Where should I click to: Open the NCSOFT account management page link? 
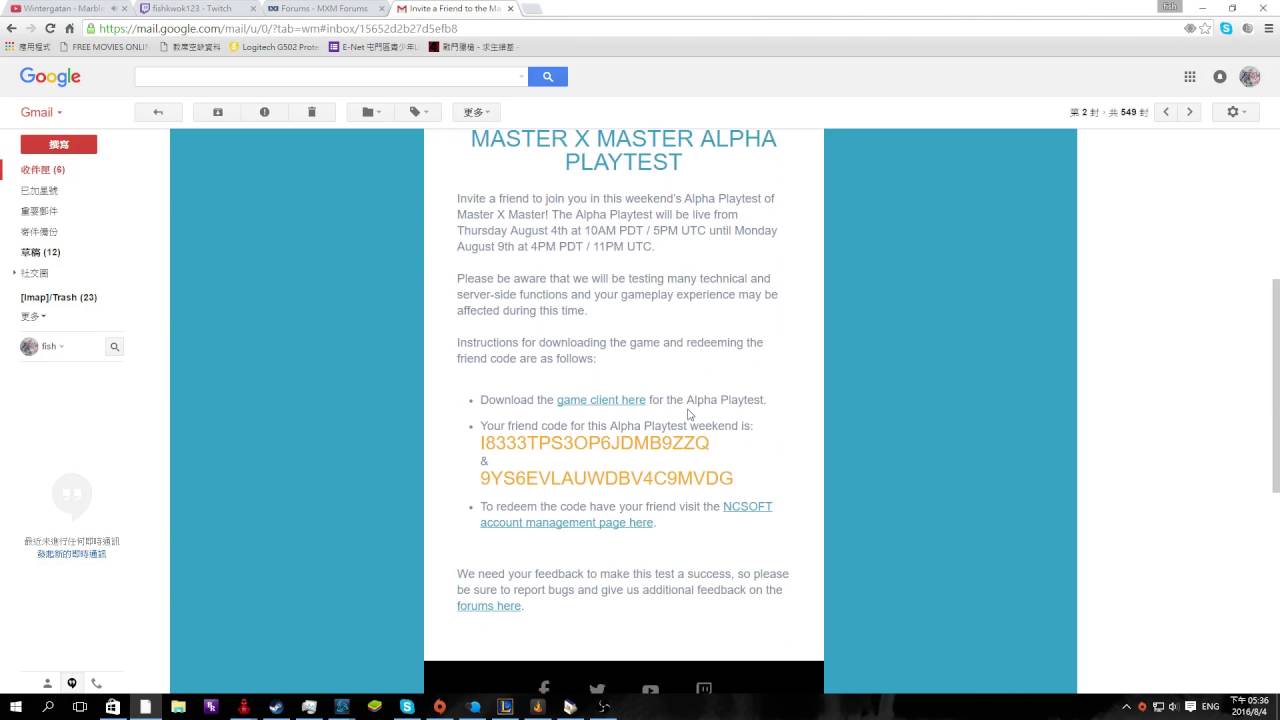(x=626, y=514)
